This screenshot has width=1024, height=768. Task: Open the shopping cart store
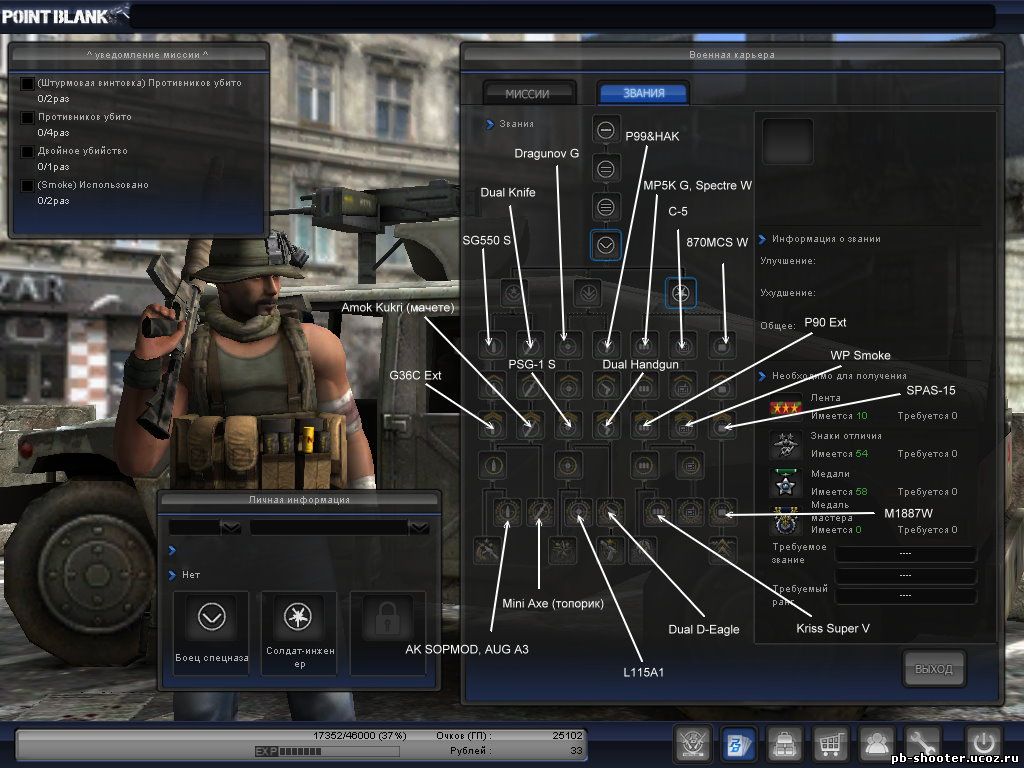[x=829, y=743]
